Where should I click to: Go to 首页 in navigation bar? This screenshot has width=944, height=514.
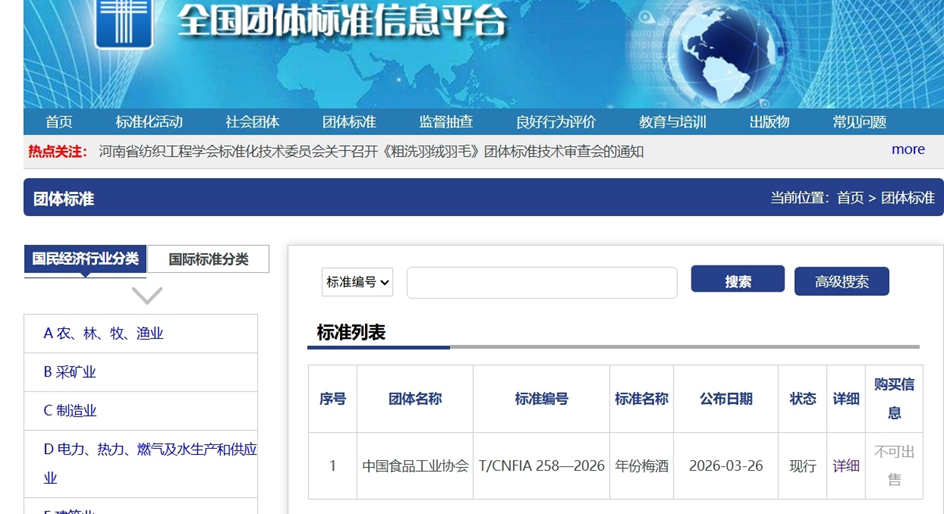pyautogui.click(x=59, y=122)
